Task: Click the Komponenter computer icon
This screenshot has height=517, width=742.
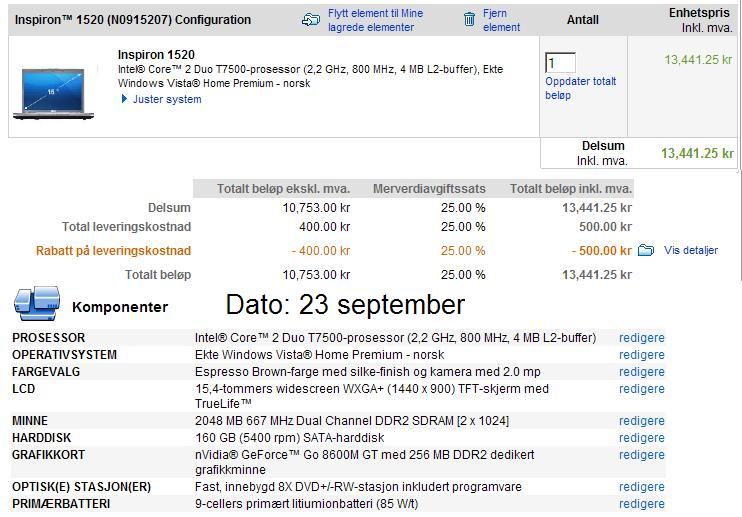Action: [x=37, y=304]
